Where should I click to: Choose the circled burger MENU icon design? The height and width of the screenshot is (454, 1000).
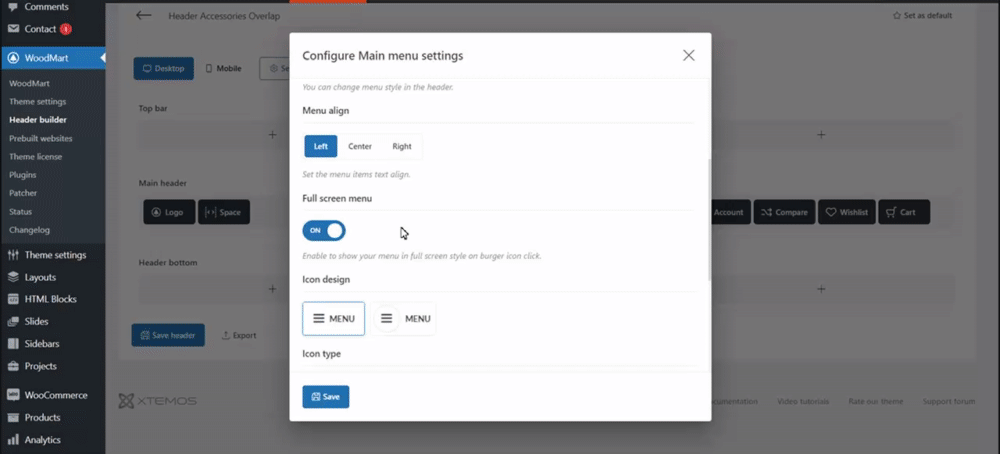coord(403,318)
